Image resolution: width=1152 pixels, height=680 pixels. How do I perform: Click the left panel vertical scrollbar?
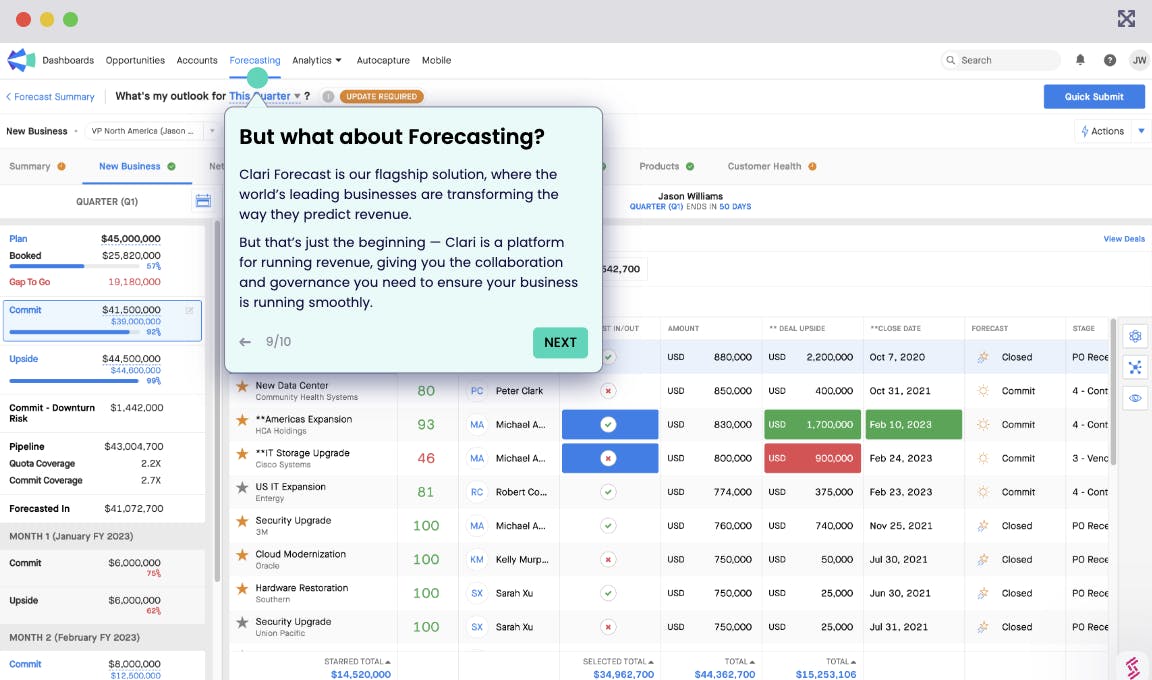pos(217,400)
